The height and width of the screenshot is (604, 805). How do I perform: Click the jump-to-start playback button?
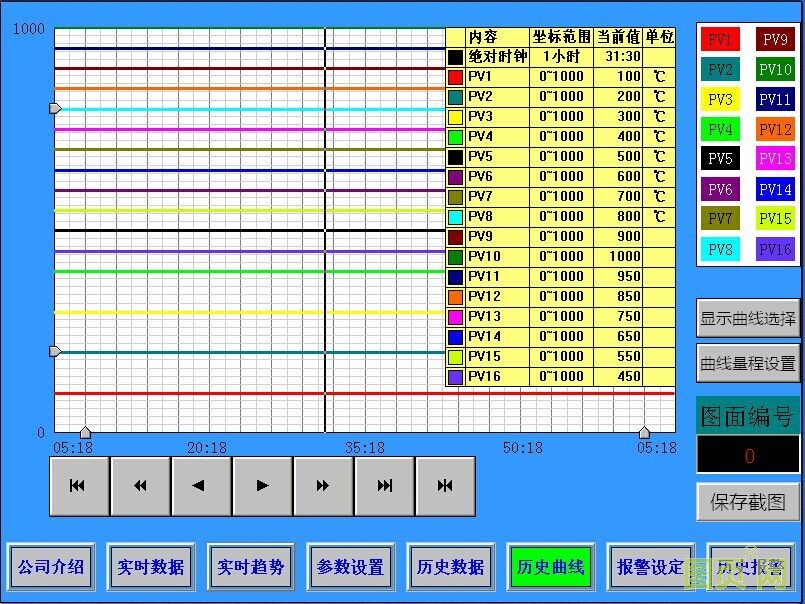coord(78,486)
